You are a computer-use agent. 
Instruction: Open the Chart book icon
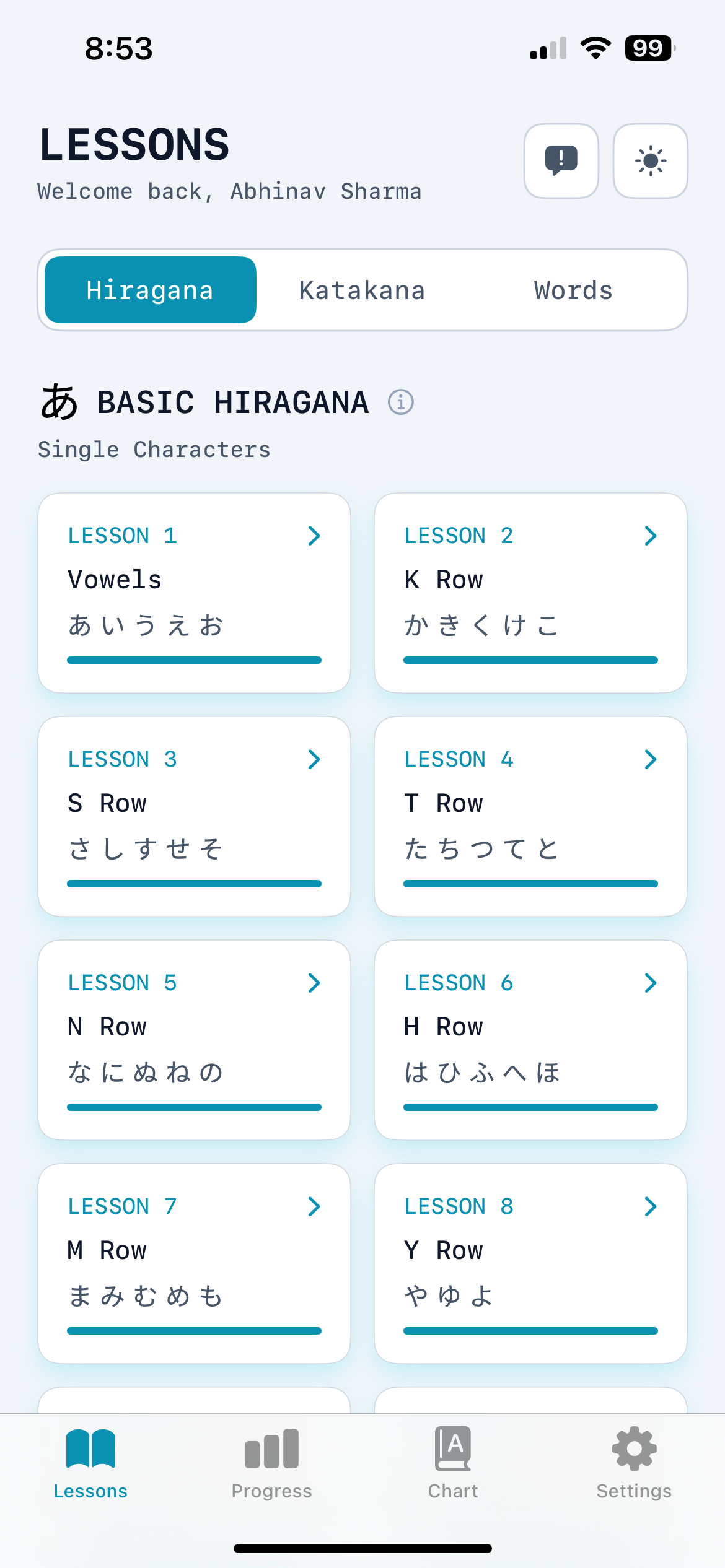click(x=453, y=1448)
